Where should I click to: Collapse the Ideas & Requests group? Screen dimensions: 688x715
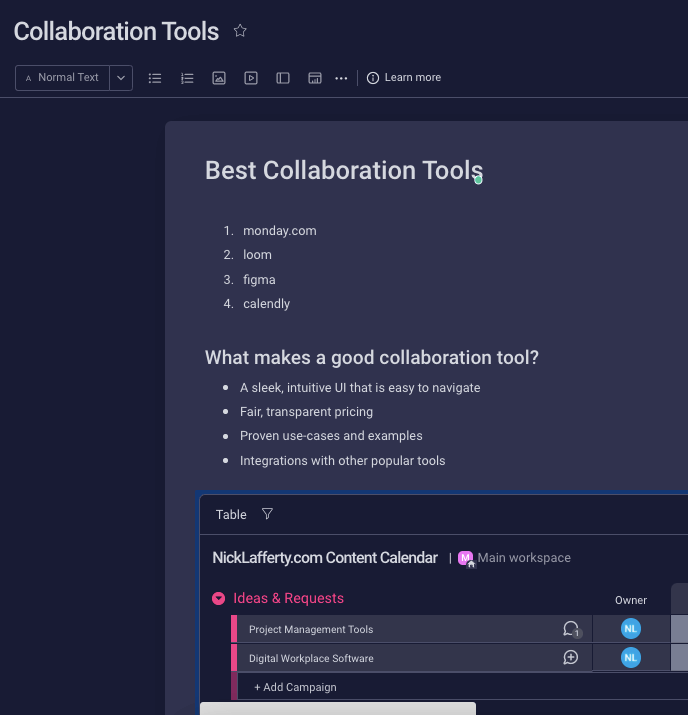(x=218, y=598)
